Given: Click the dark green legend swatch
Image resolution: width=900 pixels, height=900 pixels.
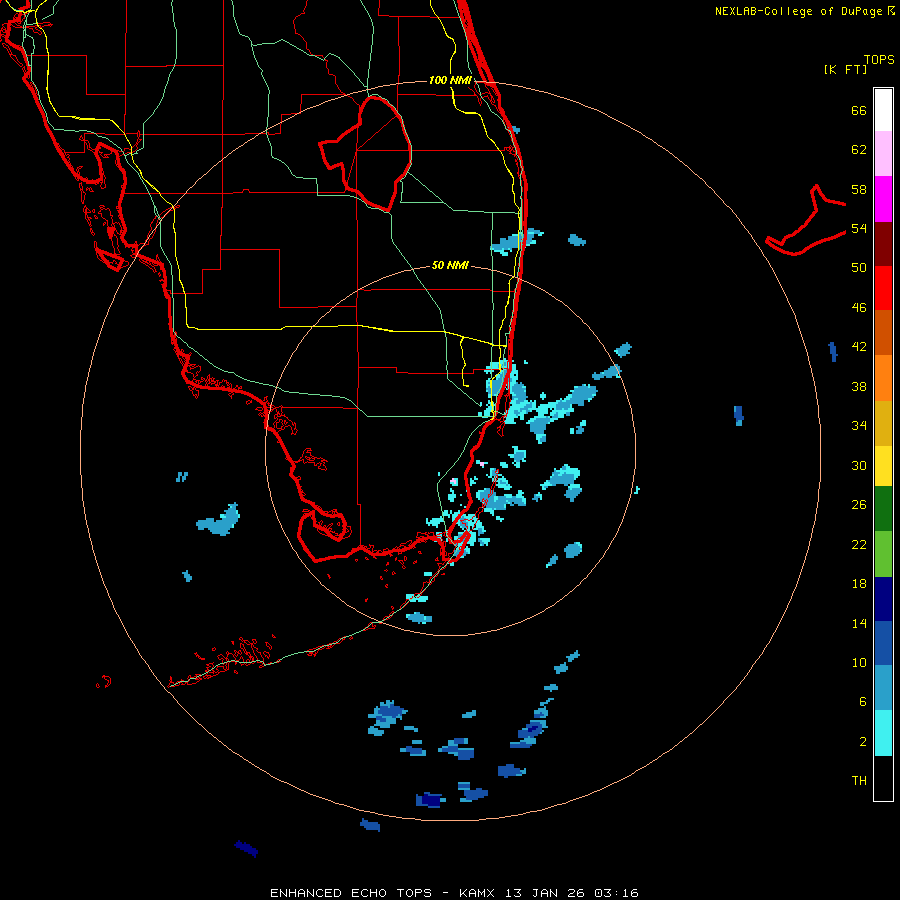Looking at the screenshot, I should tap(883, 509).
